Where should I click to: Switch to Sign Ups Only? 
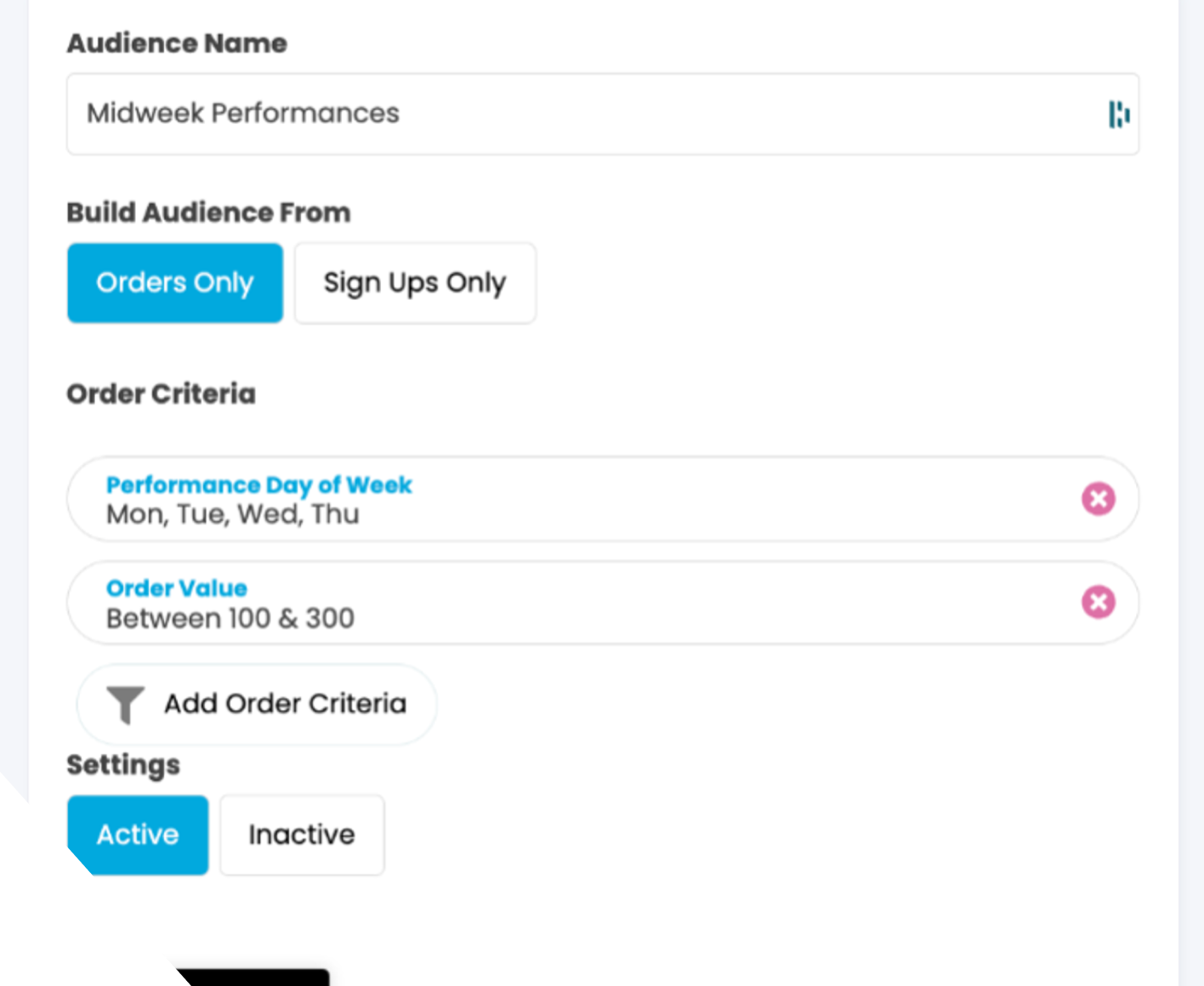415,282
